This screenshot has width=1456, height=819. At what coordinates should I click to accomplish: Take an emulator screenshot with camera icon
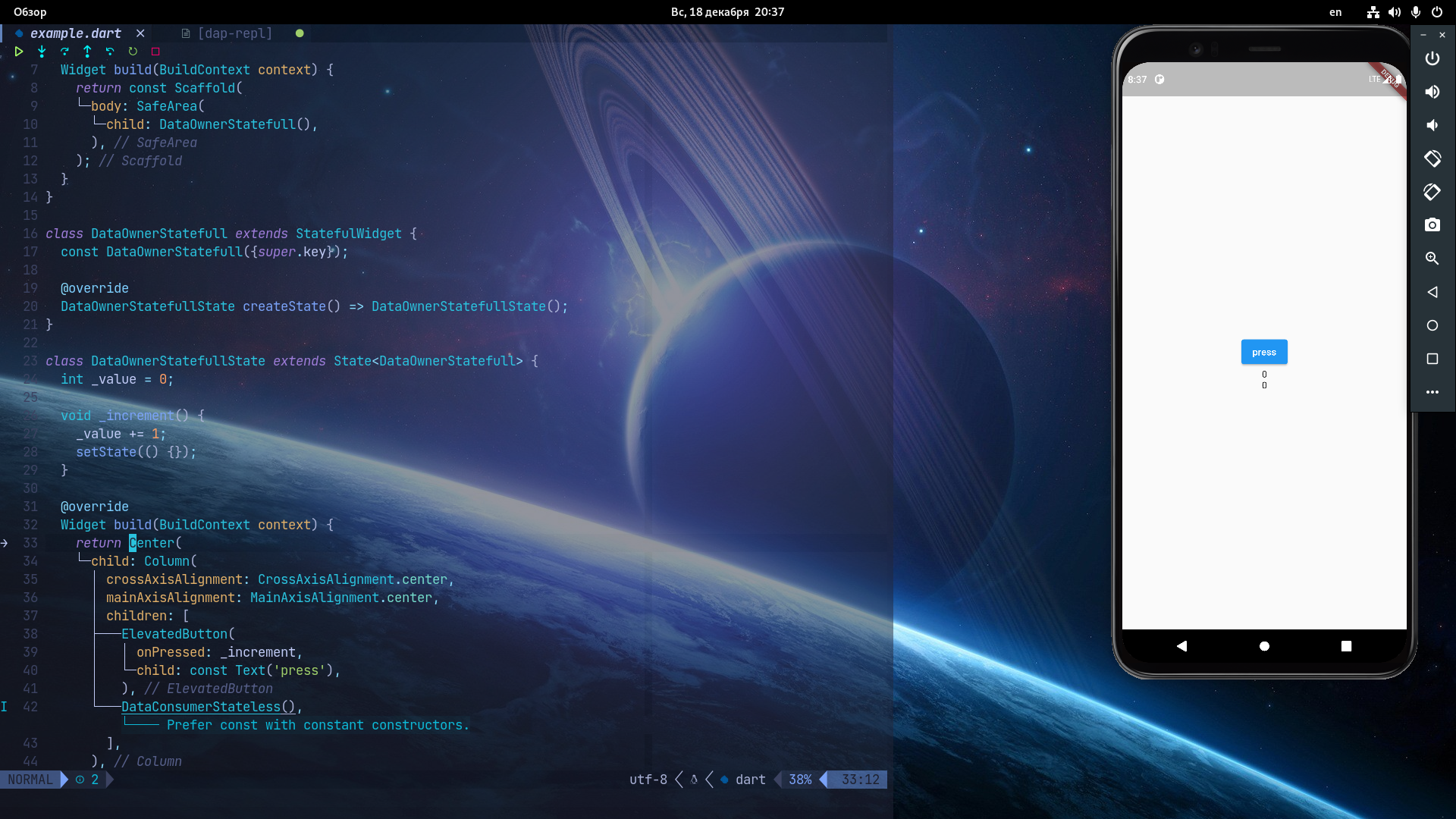(1432, 225)
